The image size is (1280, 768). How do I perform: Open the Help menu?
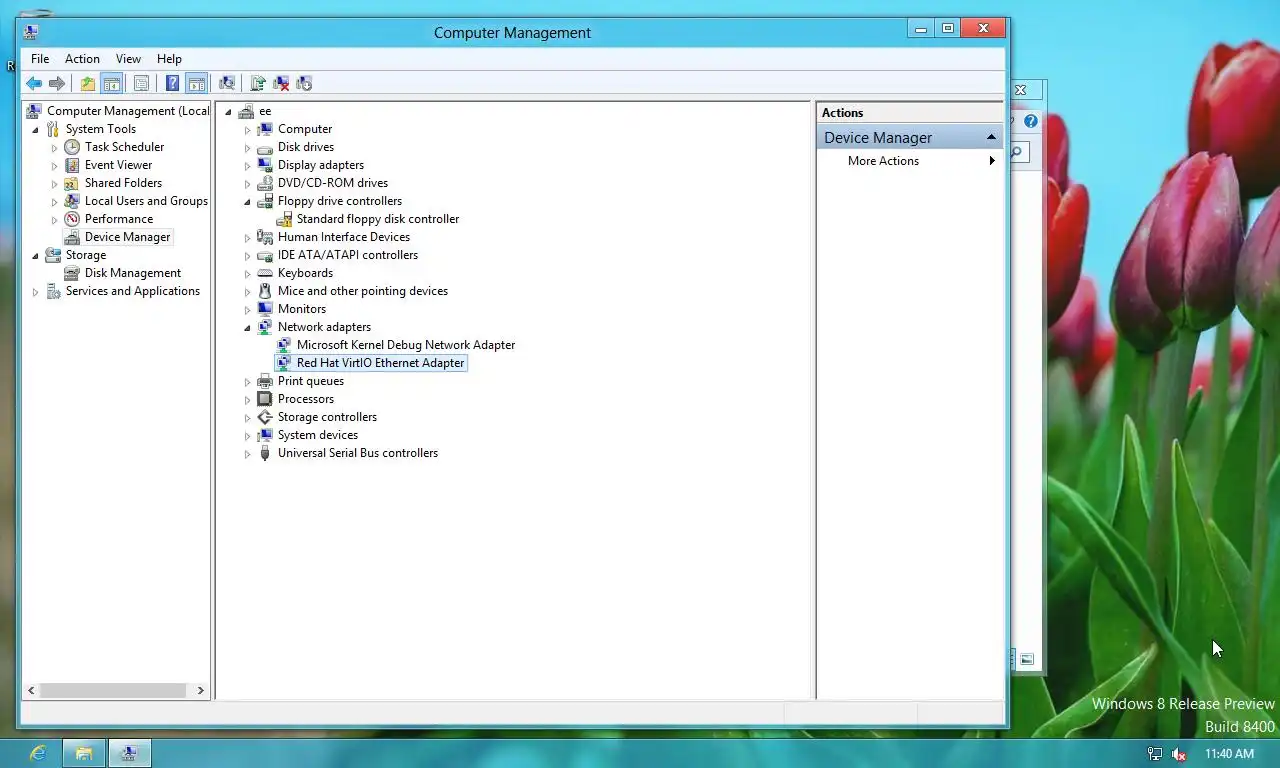tap(169, 59)
